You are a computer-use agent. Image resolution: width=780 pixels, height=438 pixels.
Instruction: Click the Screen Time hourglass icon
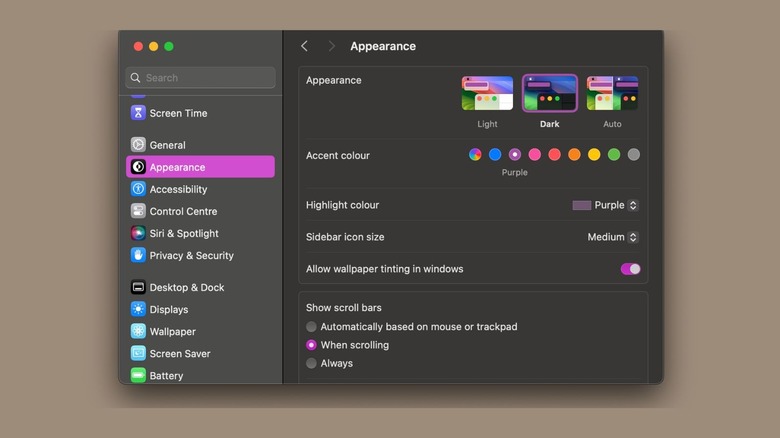(x=138, y=113)
